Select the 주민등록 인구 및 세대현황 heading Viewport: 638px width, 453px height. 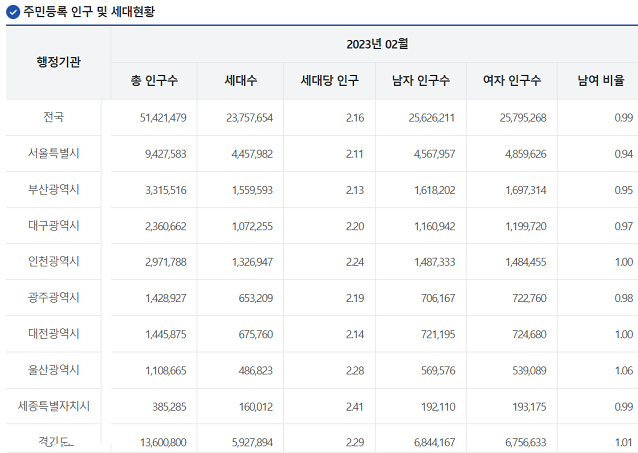click(89, 11)
